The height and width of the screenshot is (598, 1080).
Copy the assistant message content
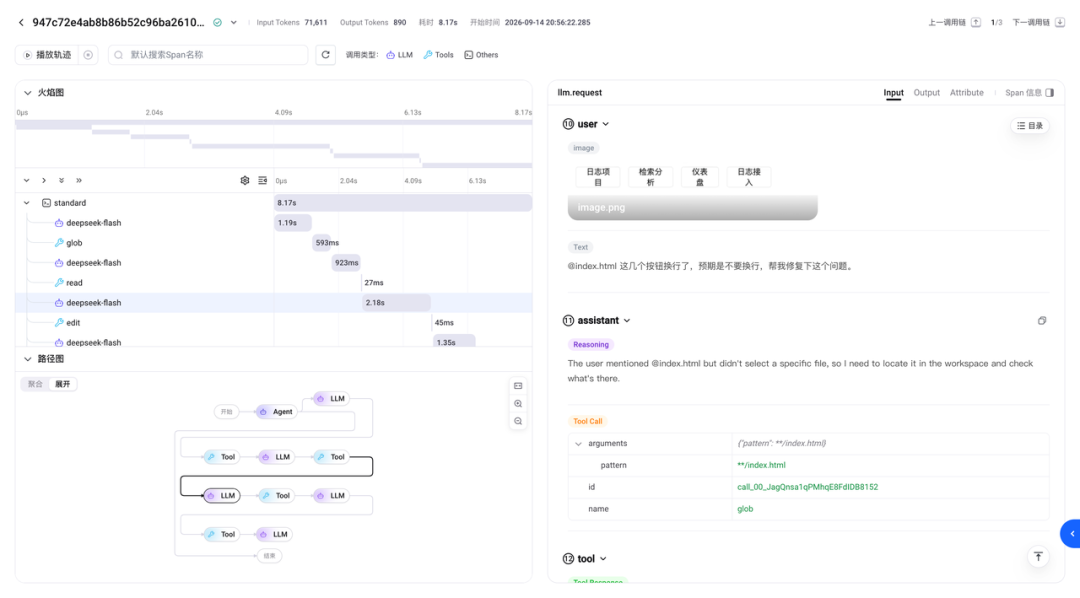(1042, 320)
